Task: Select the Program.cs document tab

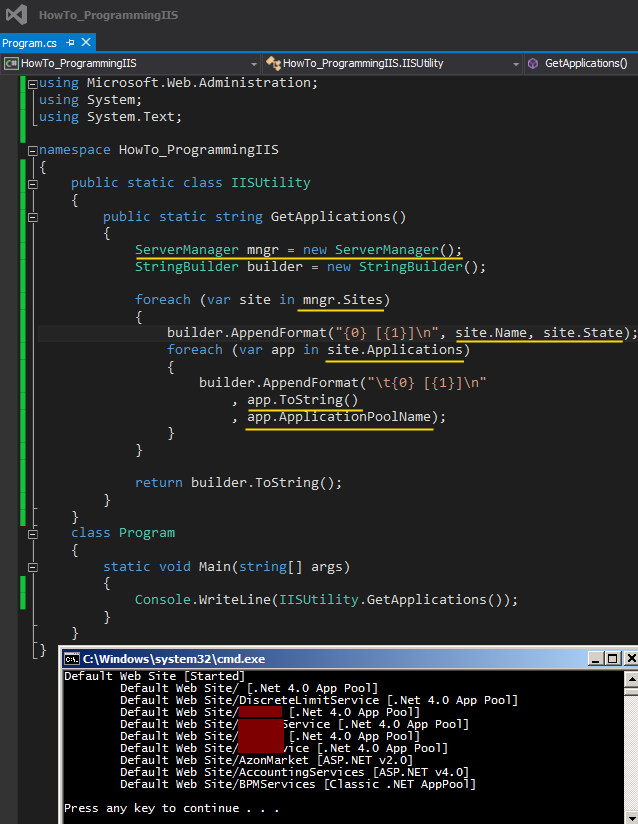Action: pos(30,43)
